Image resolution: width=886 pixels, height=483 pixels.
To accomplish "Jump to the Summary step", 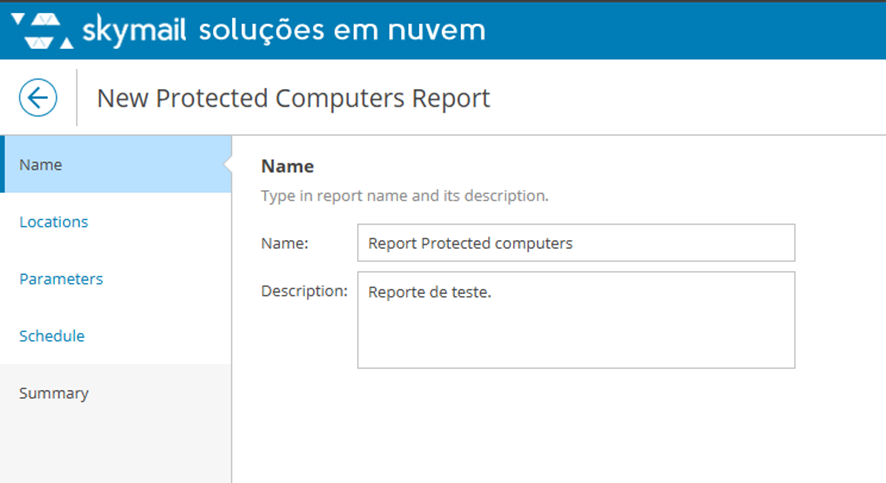I will (x=54, y=393).
